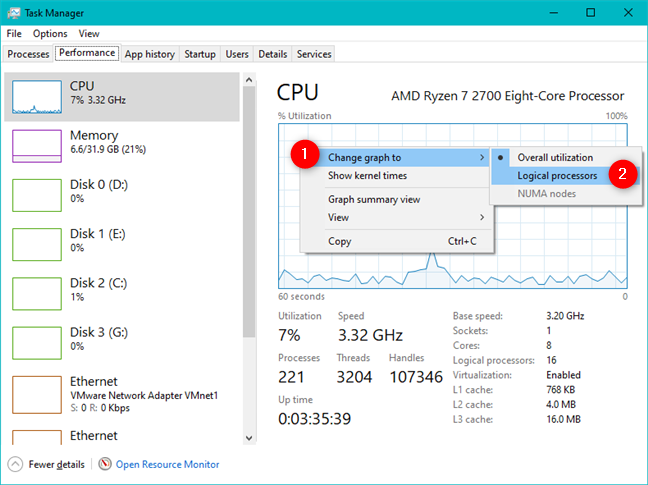Choose Copy from the context menu
Image resolution: width=648 pixels, height=485 pixels.
(x=396, y=241)
